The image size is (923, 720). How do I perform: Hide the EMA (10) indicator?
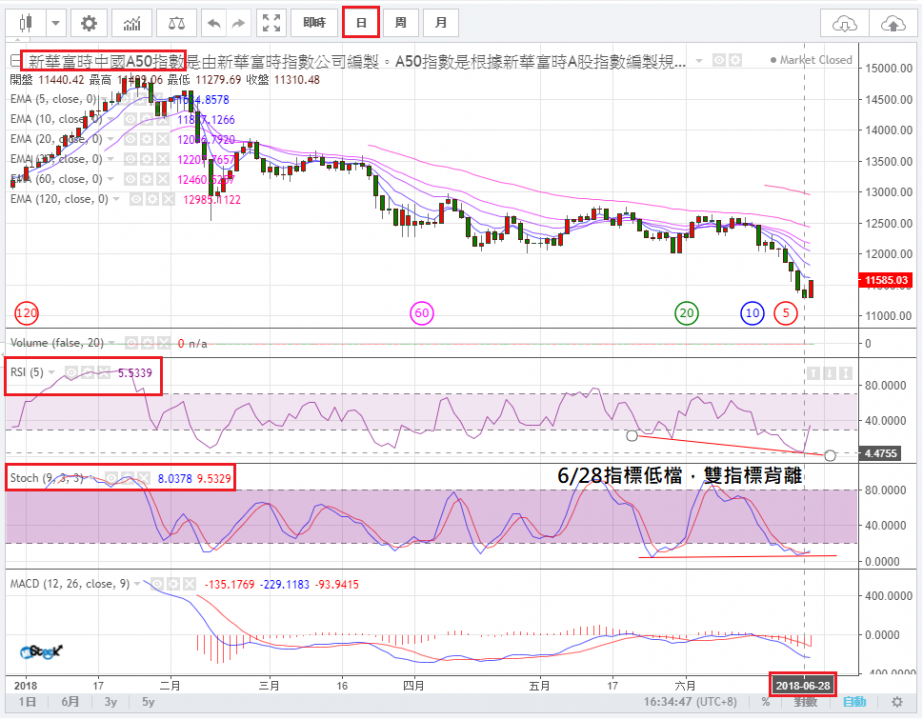[131, 120]
